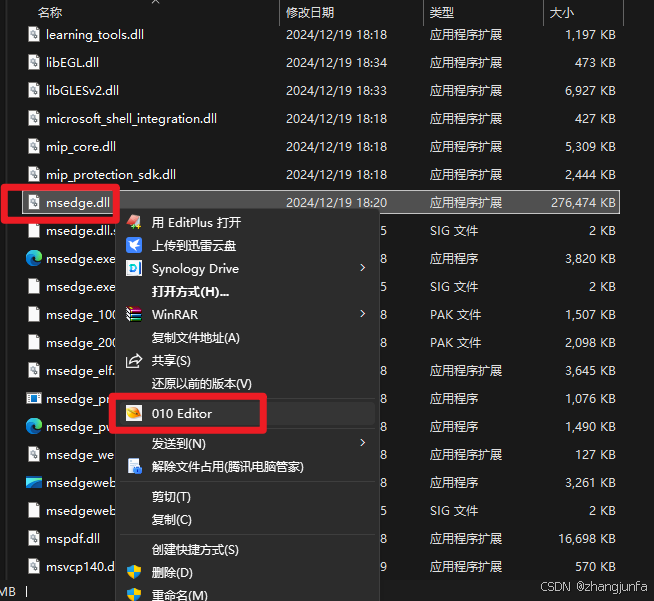654x601 pixels.
Task: Select the msedge_elf file
Action: coord(80,371)
